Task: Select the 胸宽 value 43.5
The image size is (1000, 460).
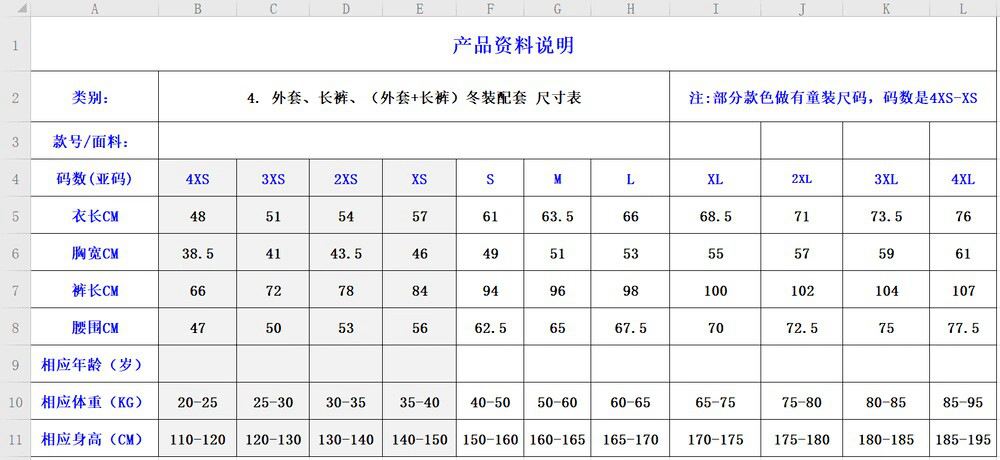Action: pos(346,253)
